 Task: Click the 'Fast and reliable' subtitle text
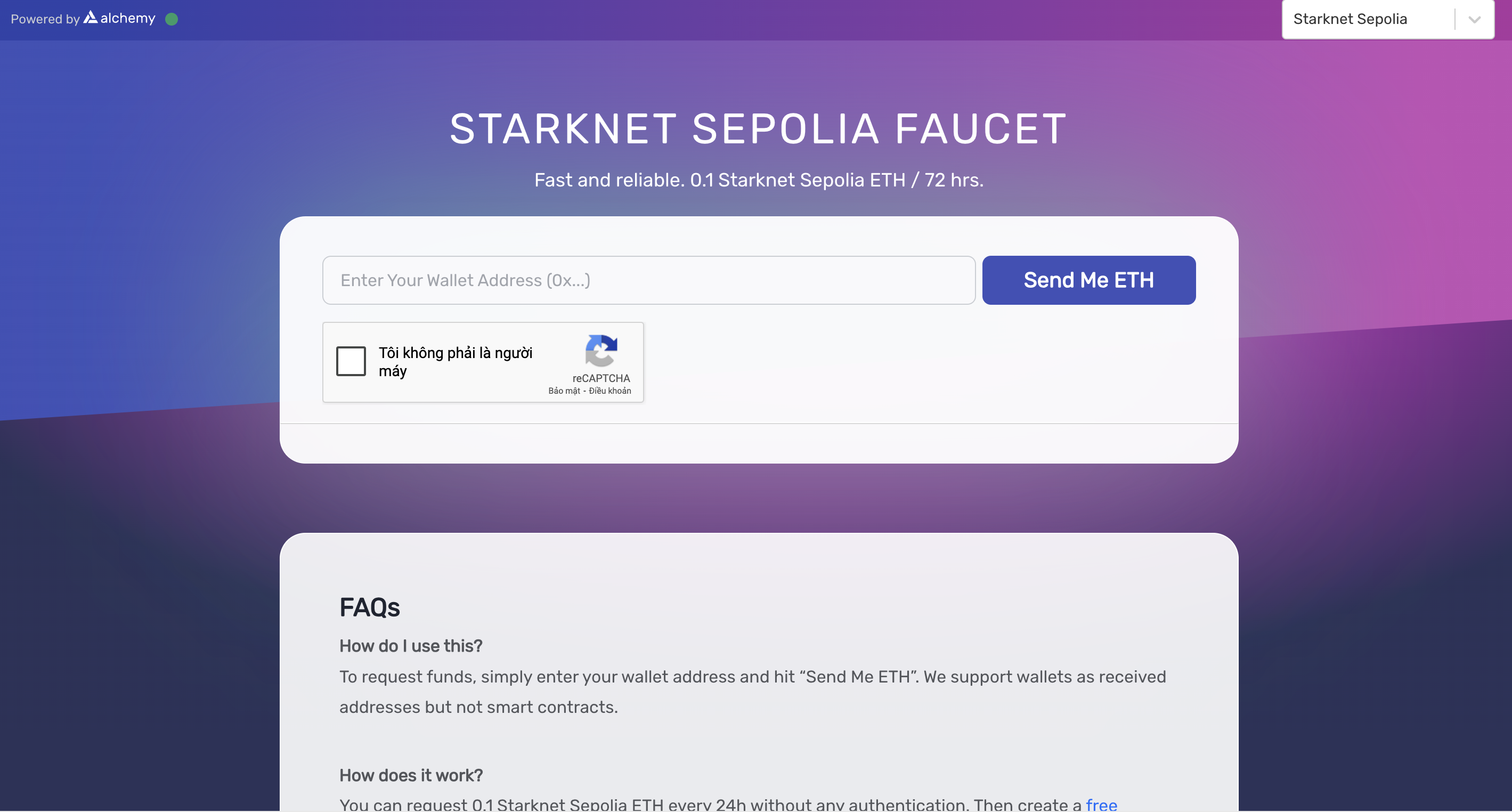tap(758, 180)
